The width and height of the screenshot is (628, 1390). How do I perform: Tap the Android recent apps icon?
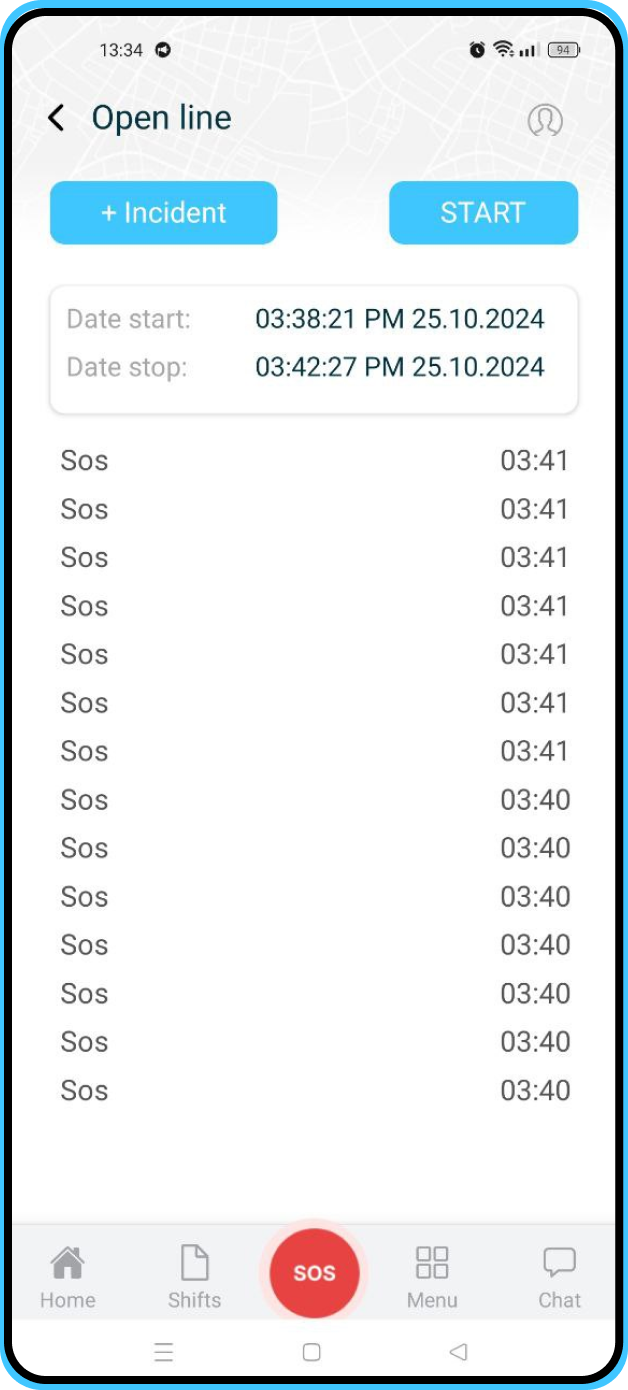tap(164, 1353)
